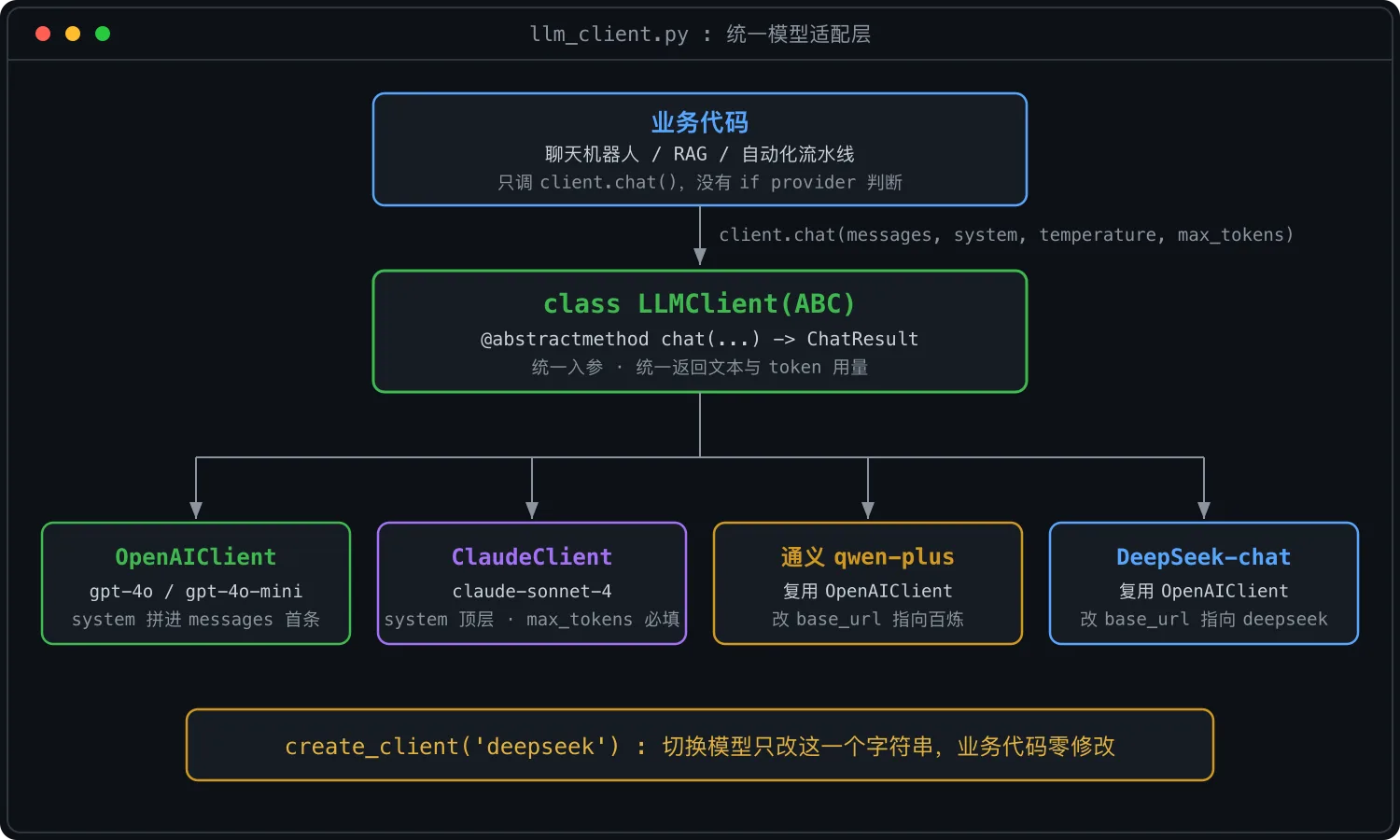Click the "create_client('deepseek')" summary line at the bottom
The width and height of the screenshot is (1400, 840).
click(x=700, y=746)
